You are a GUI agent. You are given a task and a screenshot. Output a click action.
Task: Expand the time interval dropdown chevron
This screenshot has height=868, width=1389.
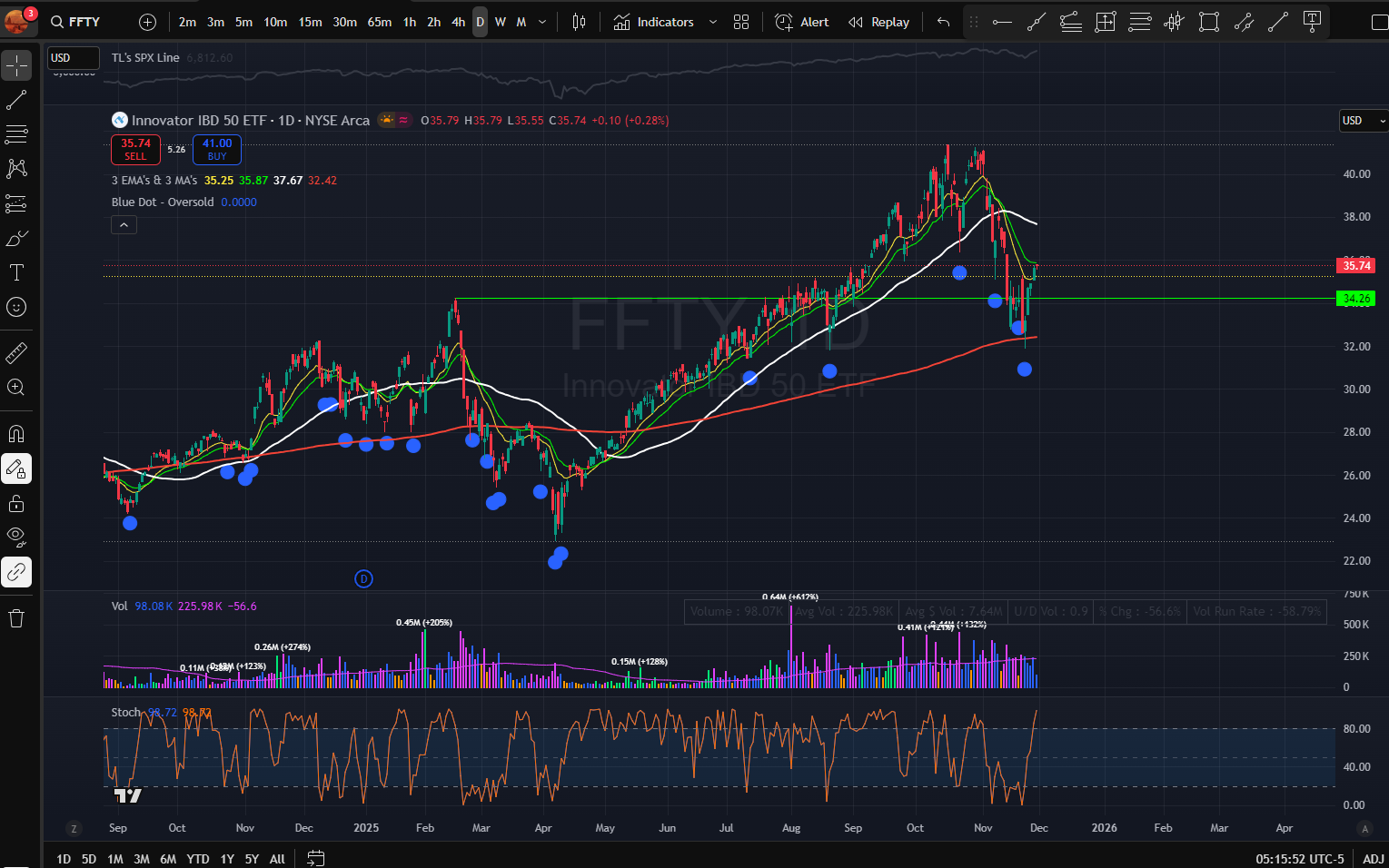[542, 22]
